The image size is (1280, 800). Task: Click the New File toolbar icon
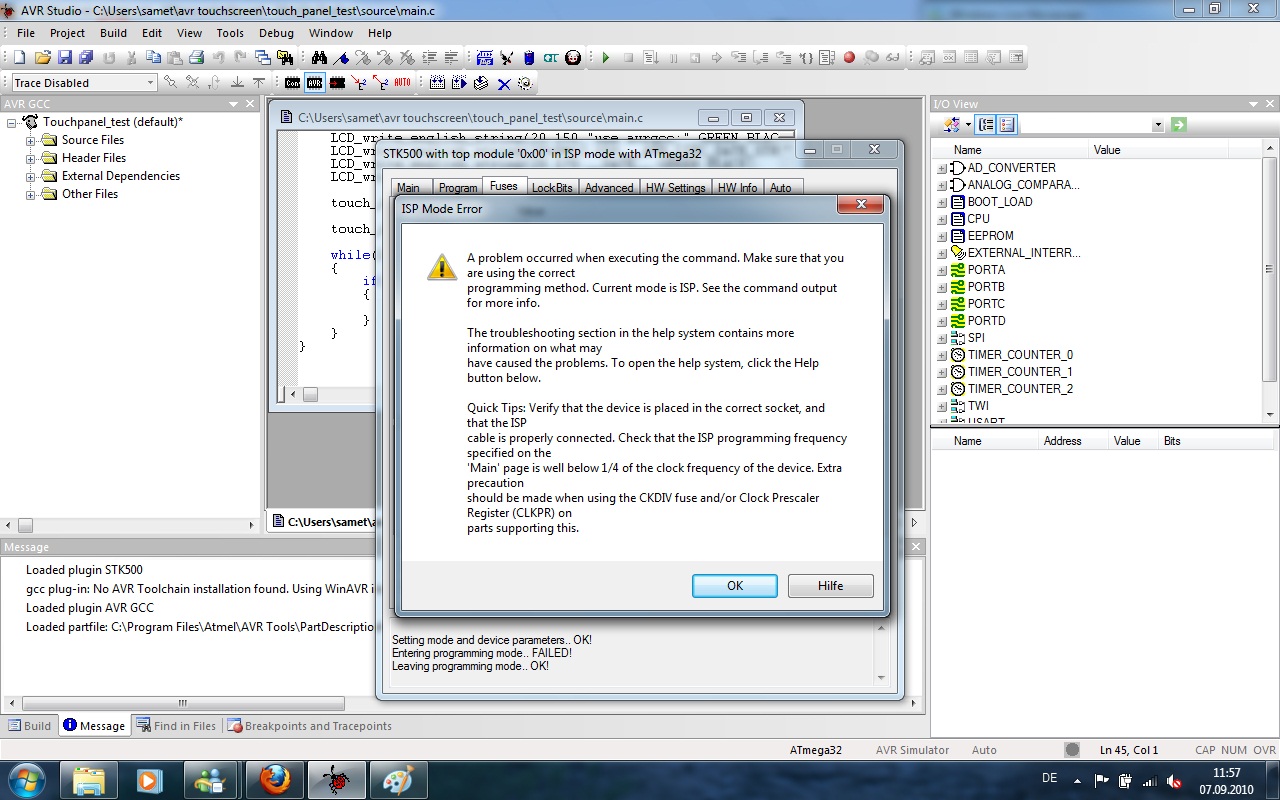19,58
